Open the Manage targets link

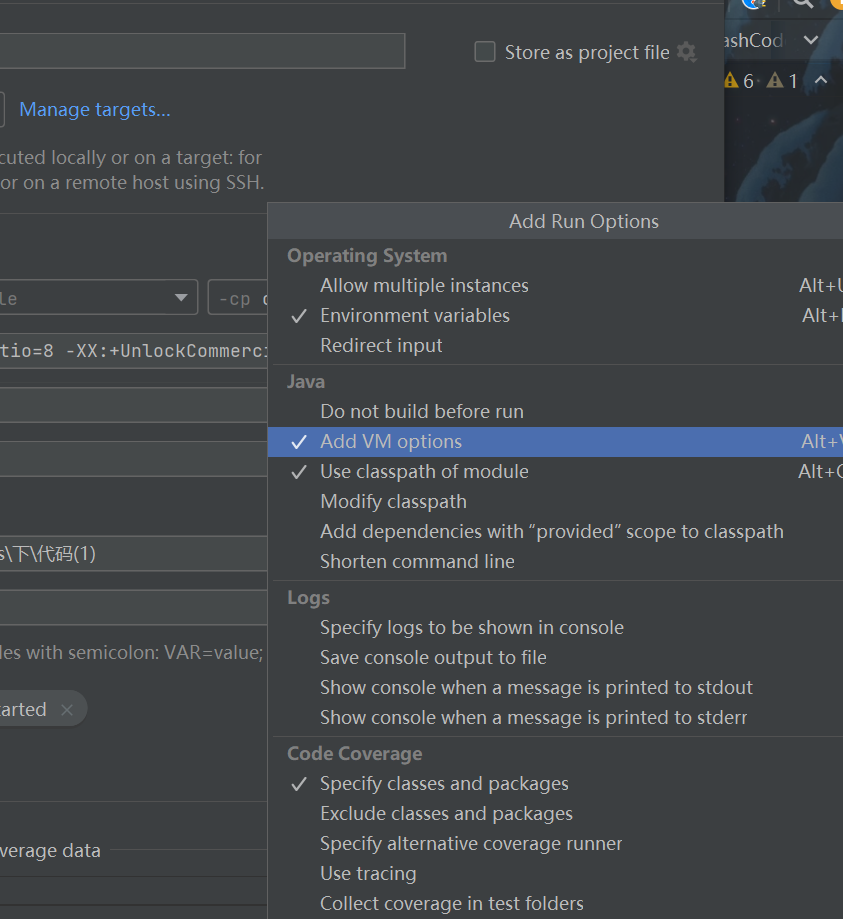95,110
